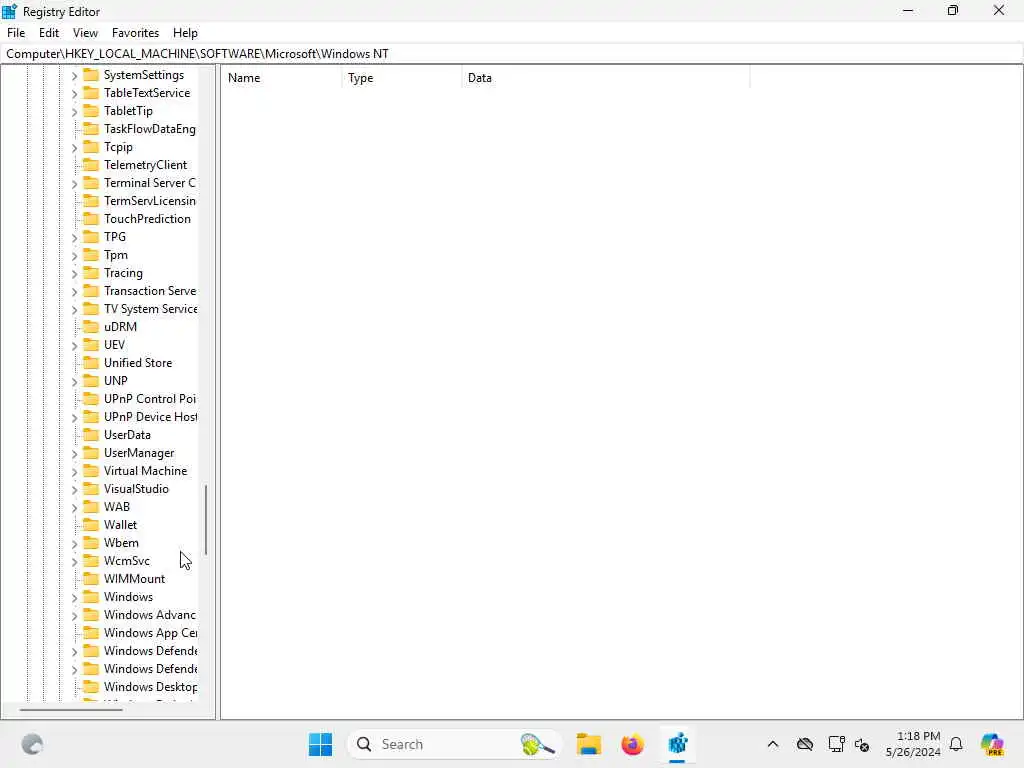The image size is (1024, 768).
Task: Expand the Windows key
Action: coord(74,598)
